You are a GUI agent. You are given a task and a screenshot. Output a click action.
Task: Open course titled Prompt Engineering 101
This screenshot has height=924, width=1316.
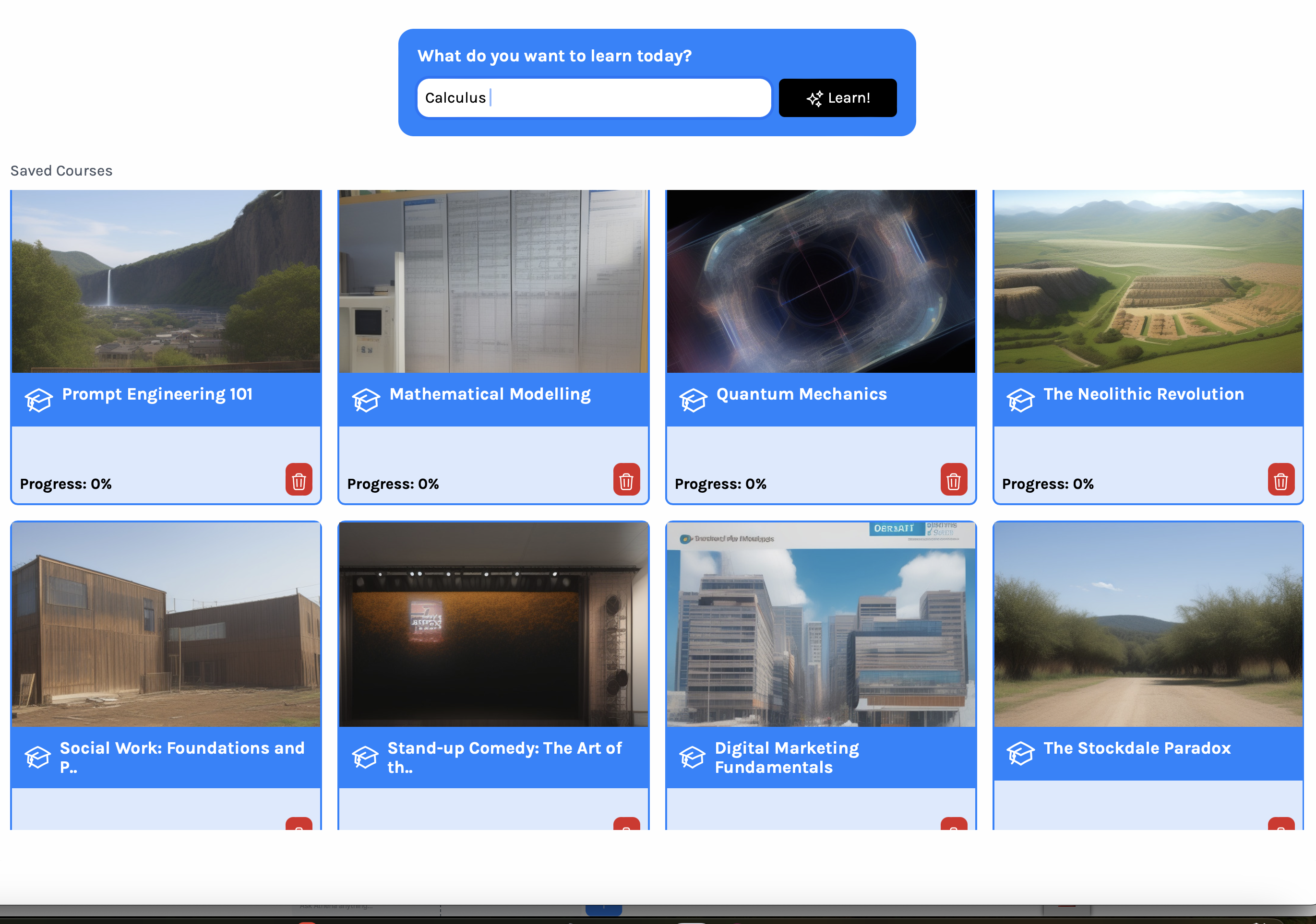[x=157, y=394]
